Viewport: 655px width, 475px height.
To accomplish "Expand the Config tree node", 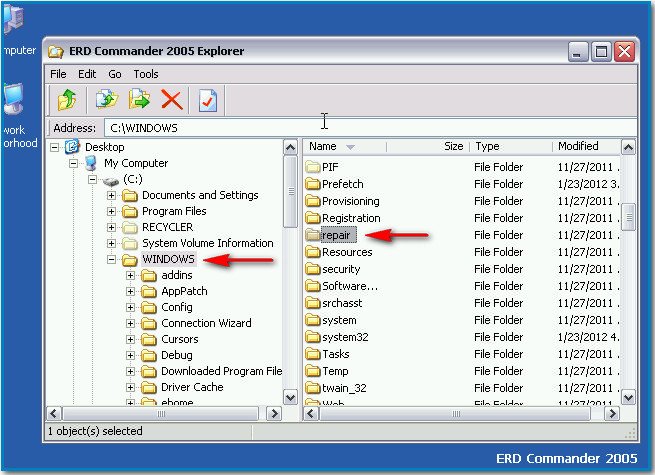I will [x=130, y=307].
